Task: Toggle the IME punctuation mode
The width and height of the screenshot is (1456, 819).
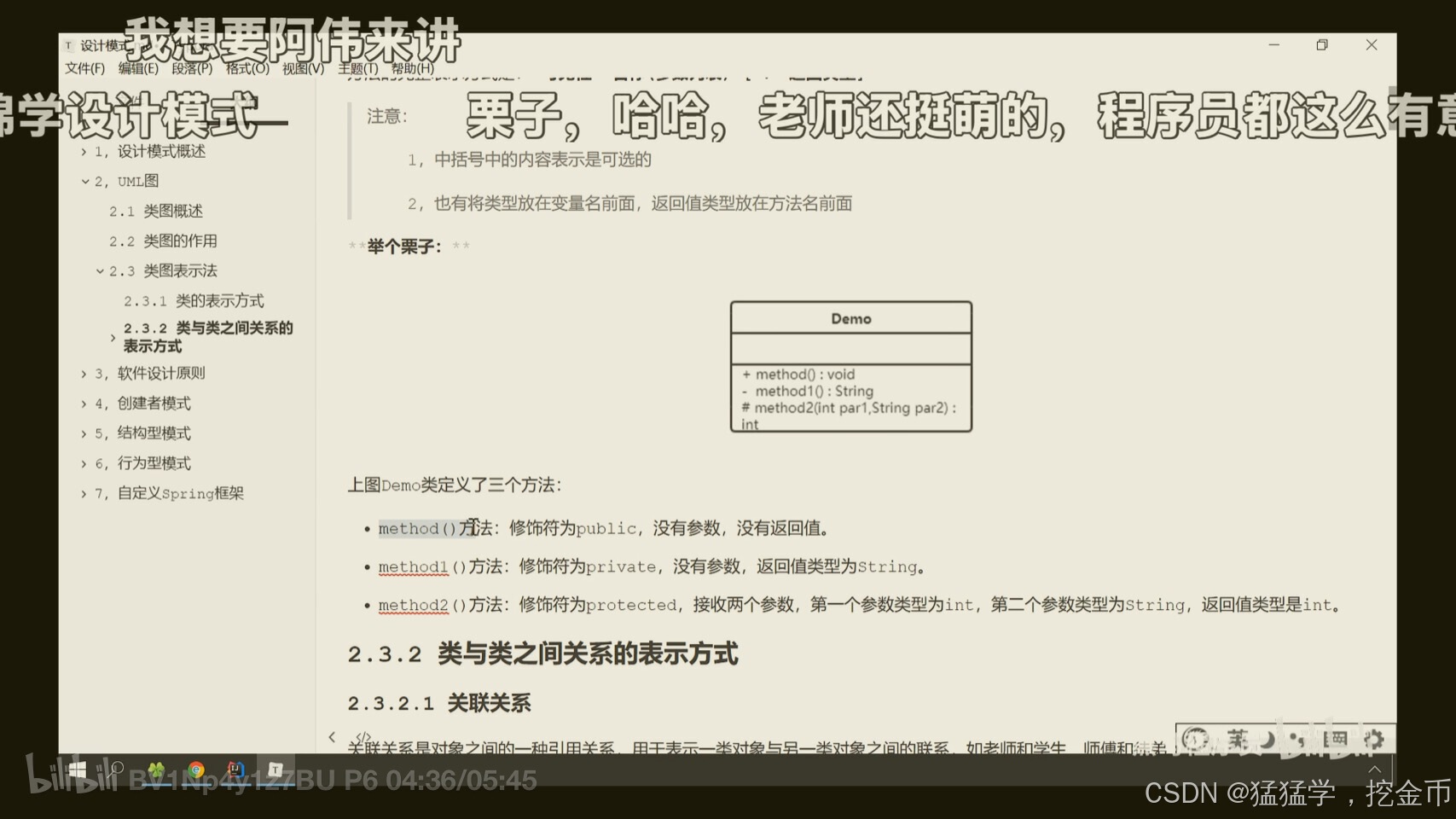Action: click(1298, 740)
